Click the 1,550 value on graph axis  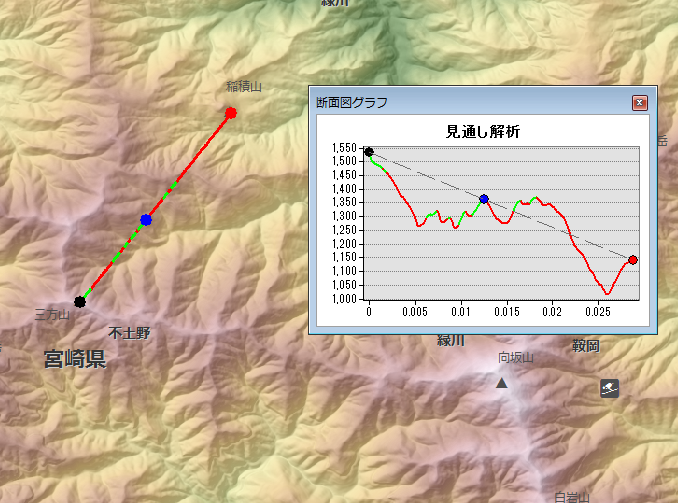pos(343,147)
